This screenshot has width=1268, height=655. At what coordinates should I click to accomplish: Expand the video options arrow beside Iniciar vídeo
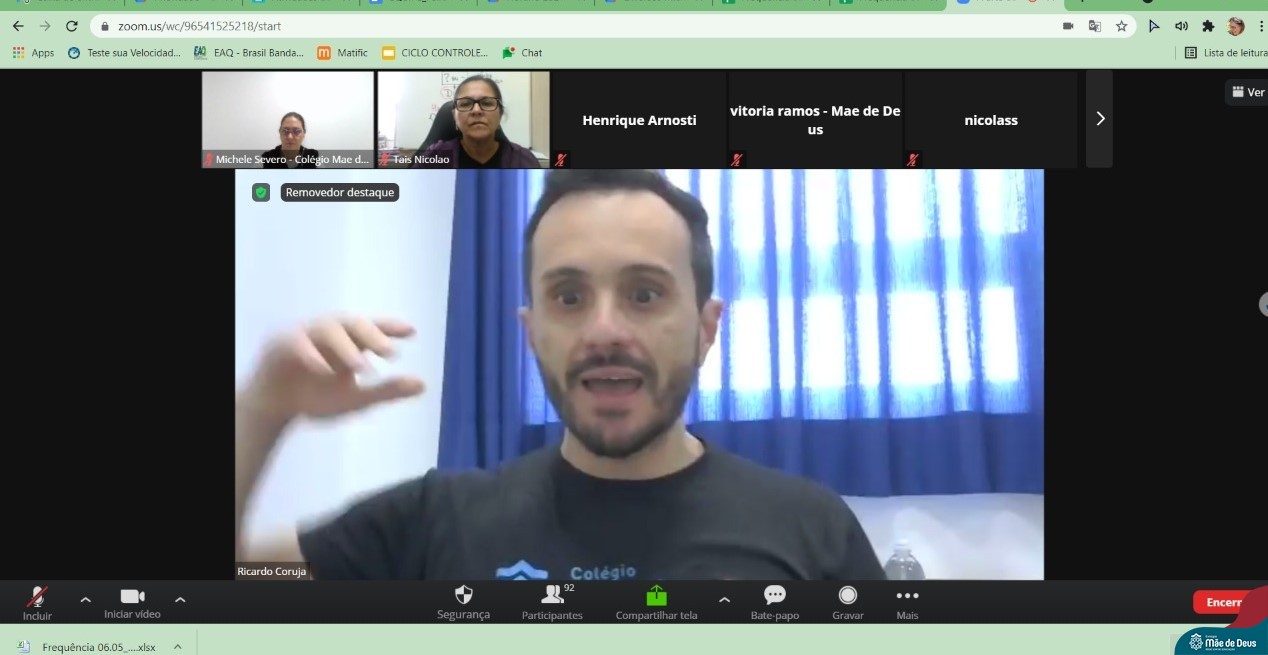[x=180, y=600]
